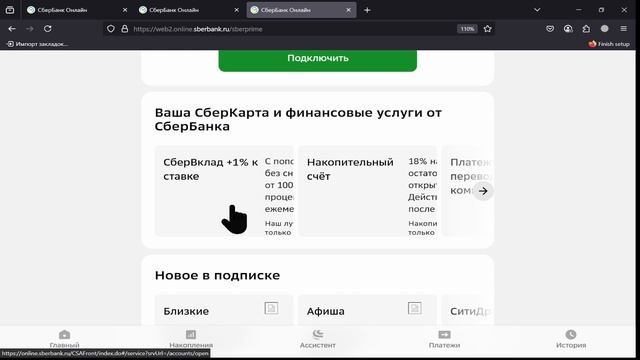
Task: Bookmark this page with the star icon
Action: pos(487,29)
